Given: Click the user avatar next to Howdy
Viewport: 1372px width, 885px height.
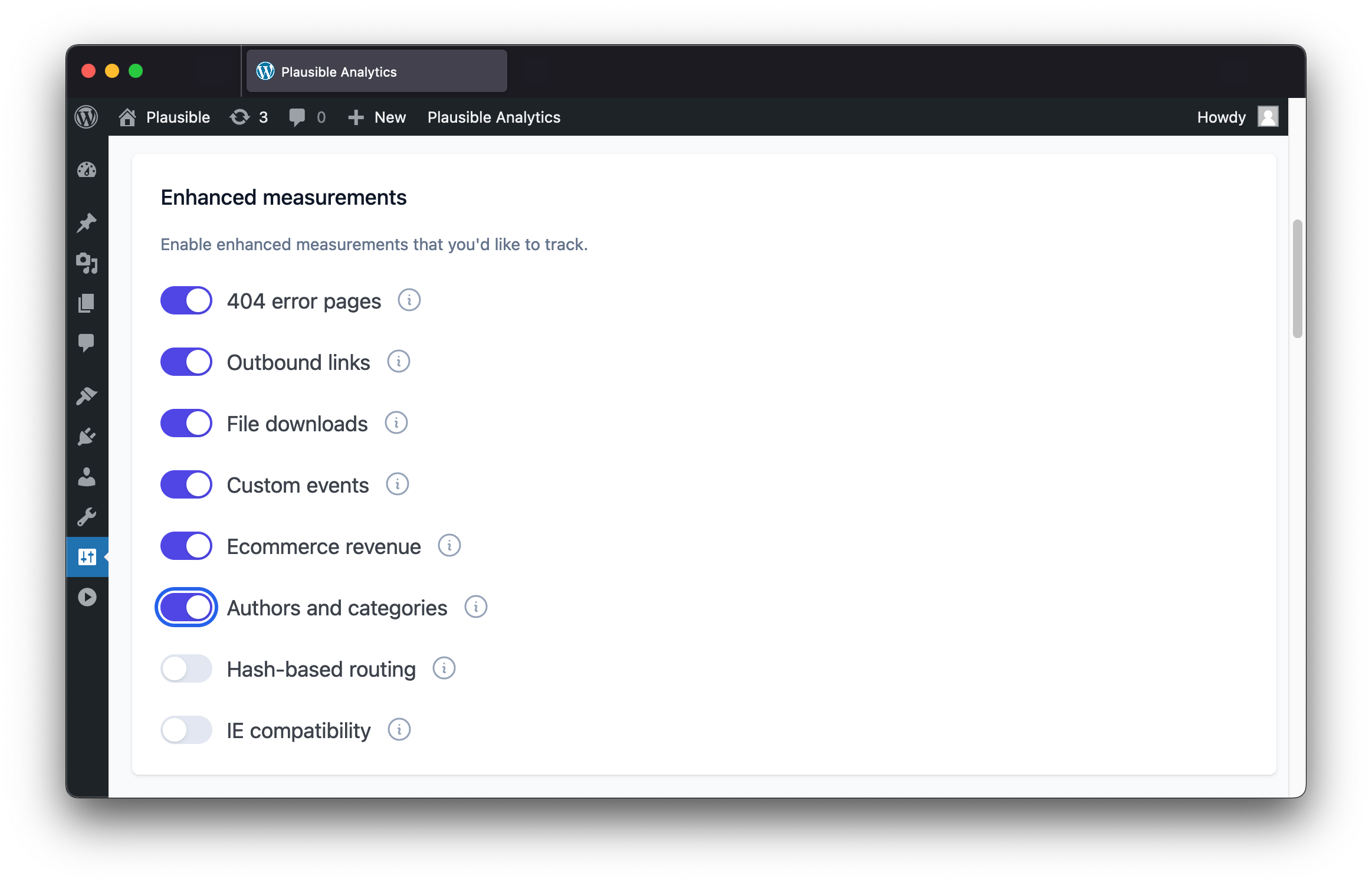Looking at the screenshot, I should click(x=1268, y=117).
